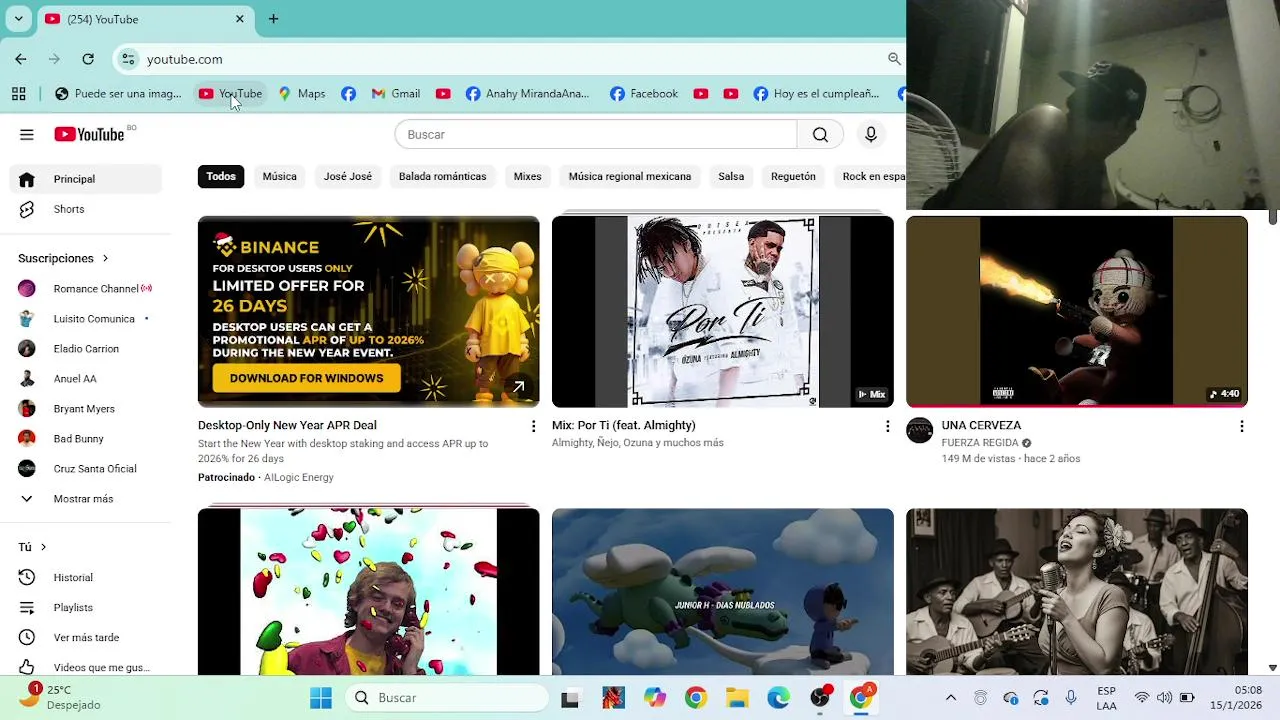1280x720 pixels.
Task: Select the Salsa filter chip
Action: pyautogui.click(x=731, y=176)
